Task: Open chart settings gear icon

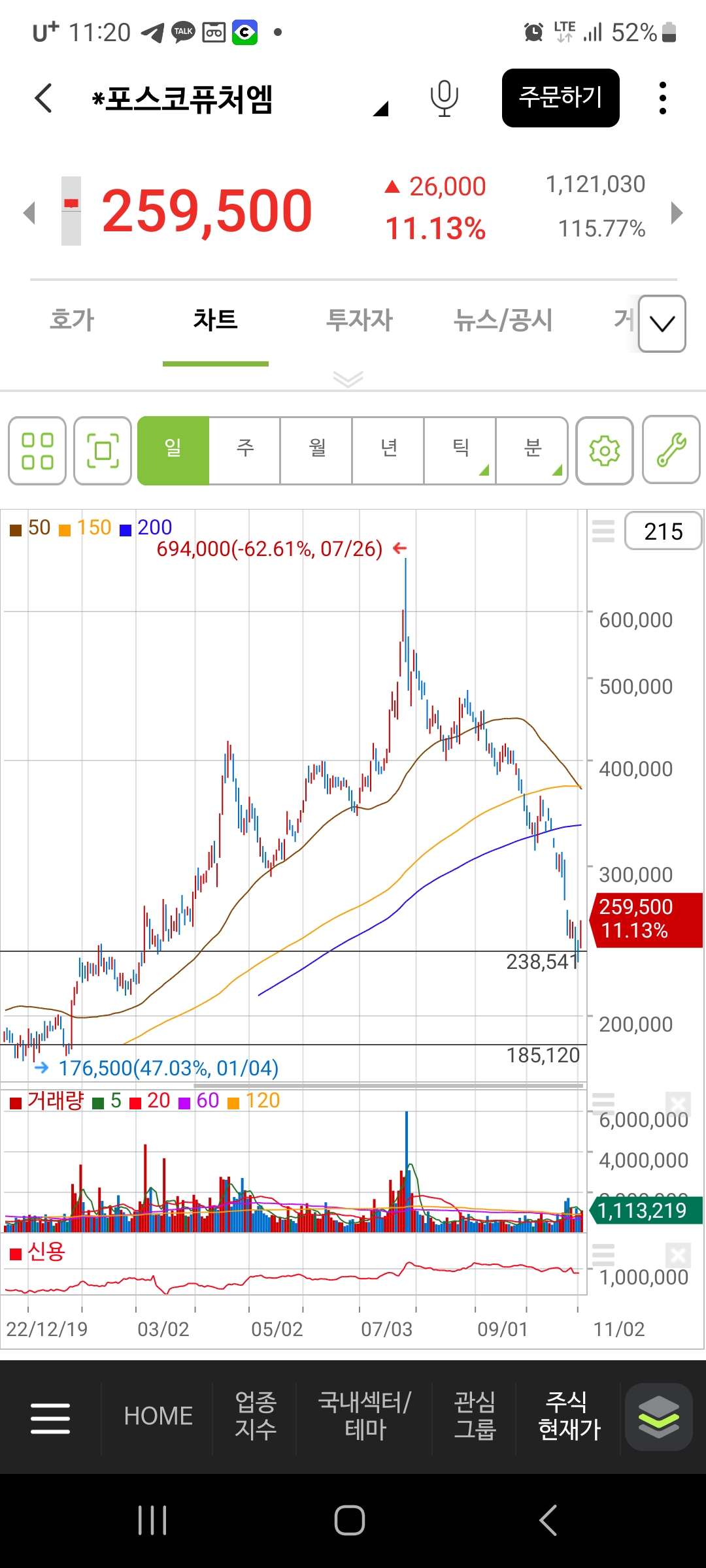Action: pyautogui.click(x=605, y=451)
